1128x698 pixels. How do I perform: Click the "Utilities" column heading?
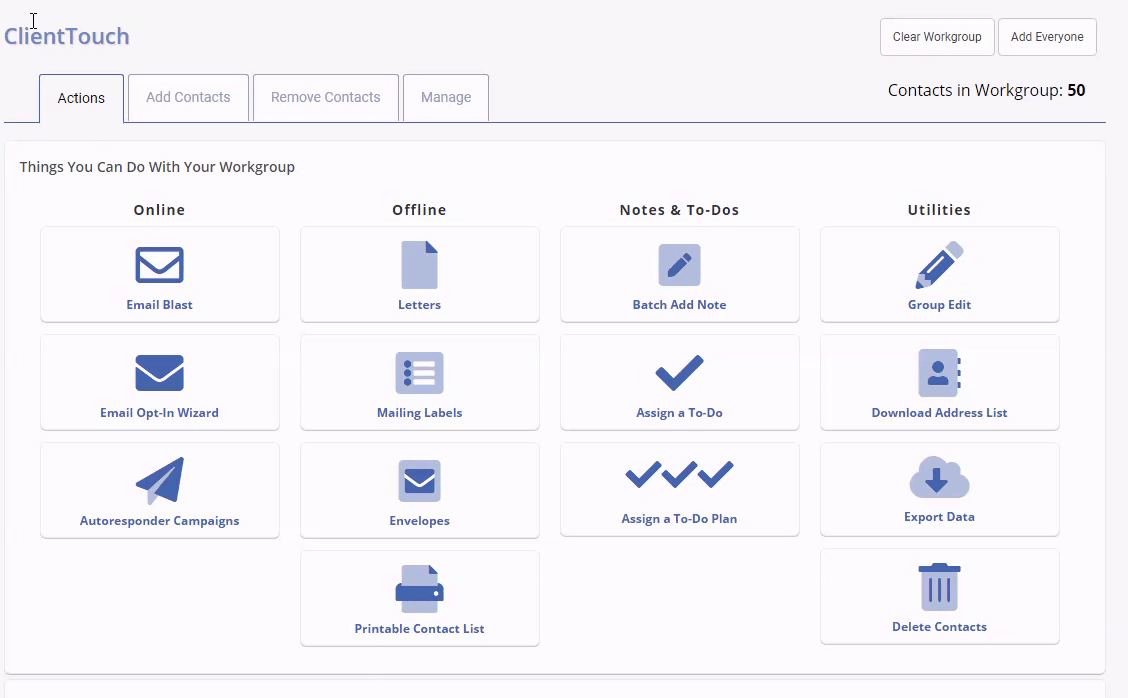point(940,210)
